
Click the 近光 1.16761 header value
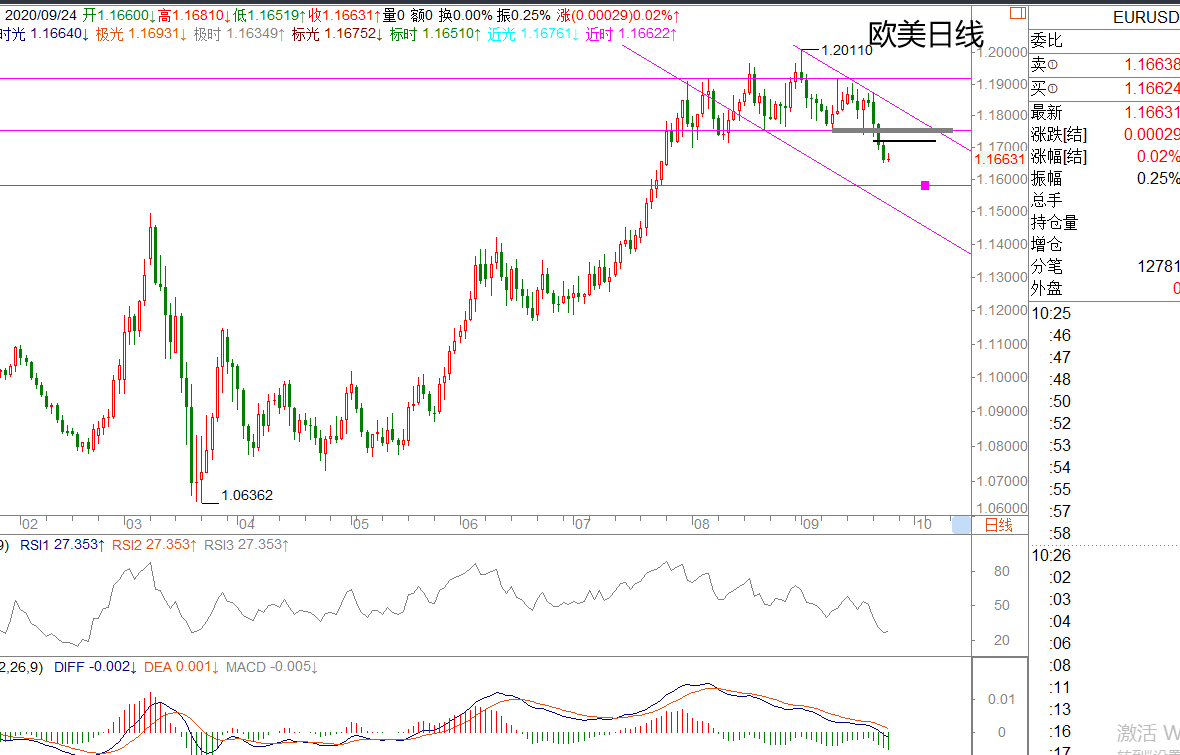[x=533, y=34]
